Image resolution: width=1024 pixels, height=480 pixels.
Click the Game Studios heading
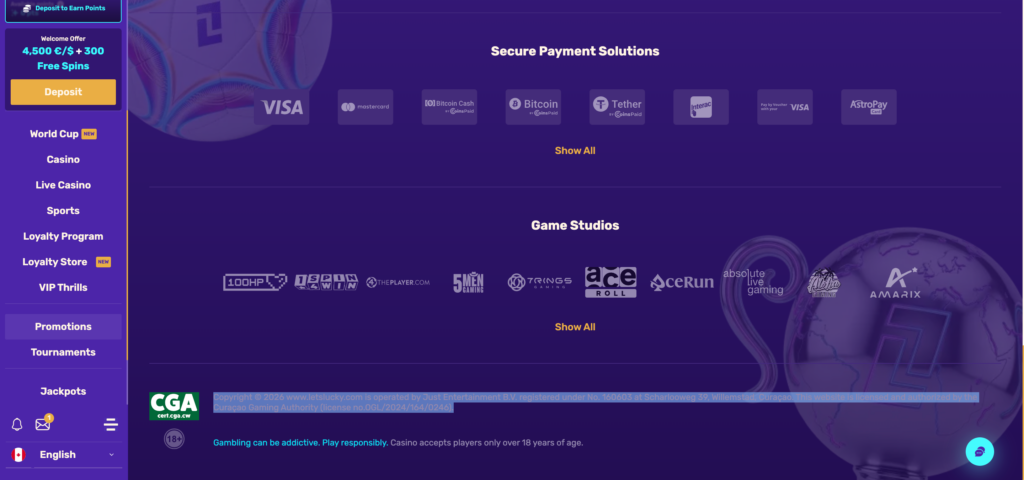point(575,225)
